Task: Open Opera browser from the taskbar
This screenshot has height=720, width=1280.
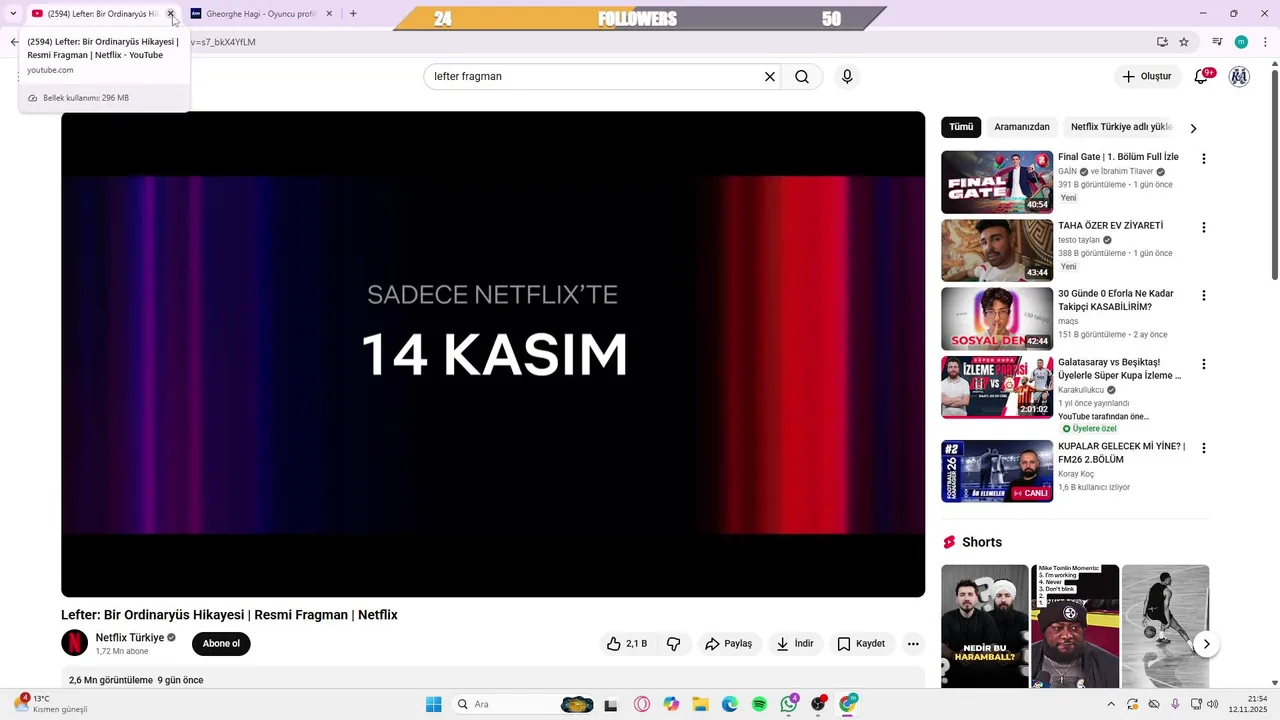Action: pyautogui.click(x=642, y=704)
